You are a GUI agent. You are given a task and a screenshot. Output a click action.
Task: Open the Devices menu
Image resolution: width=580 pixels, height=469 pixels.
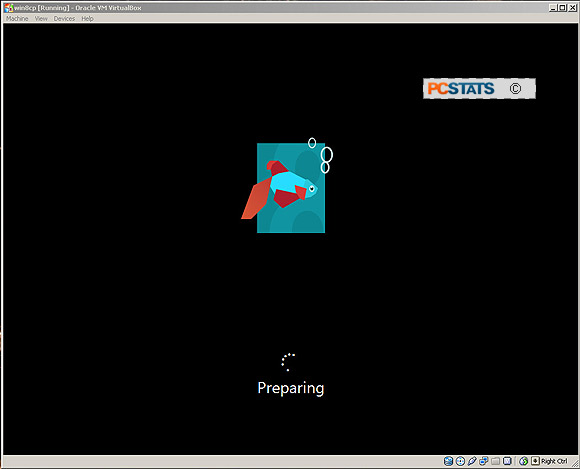point(64,18)
